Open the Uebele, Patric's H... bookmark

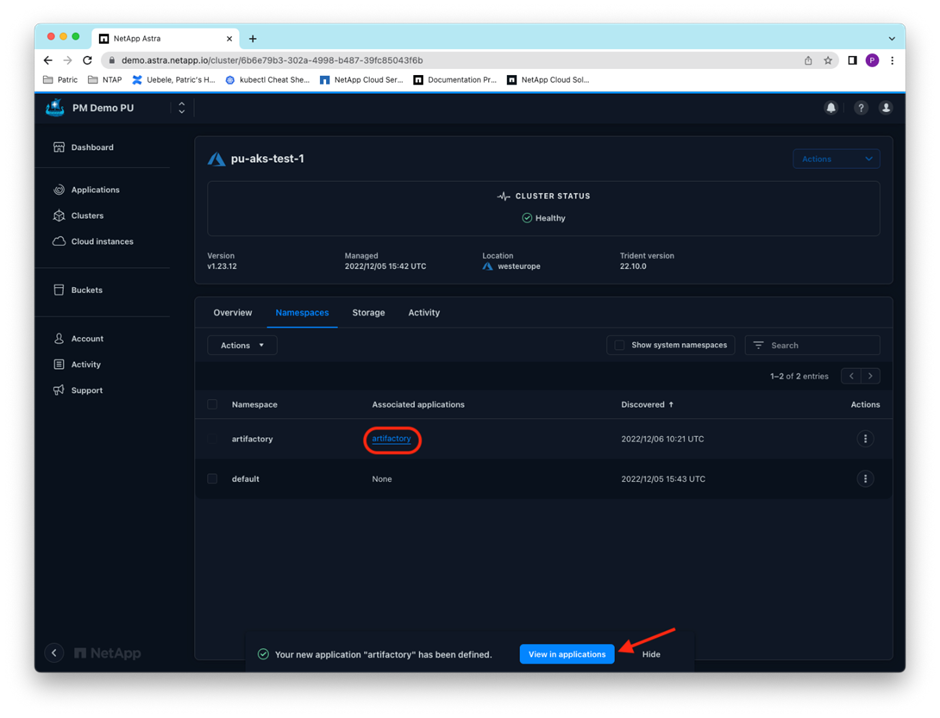(x=174, y=80)
